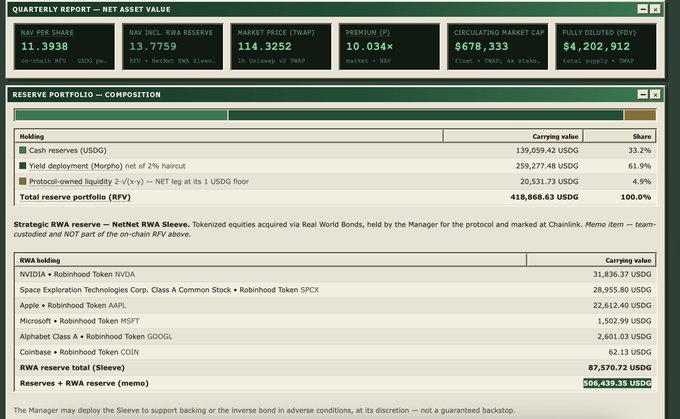Select the Space Exploration Technologies SPCX row
680x419 pixels.
click(335, 290)
